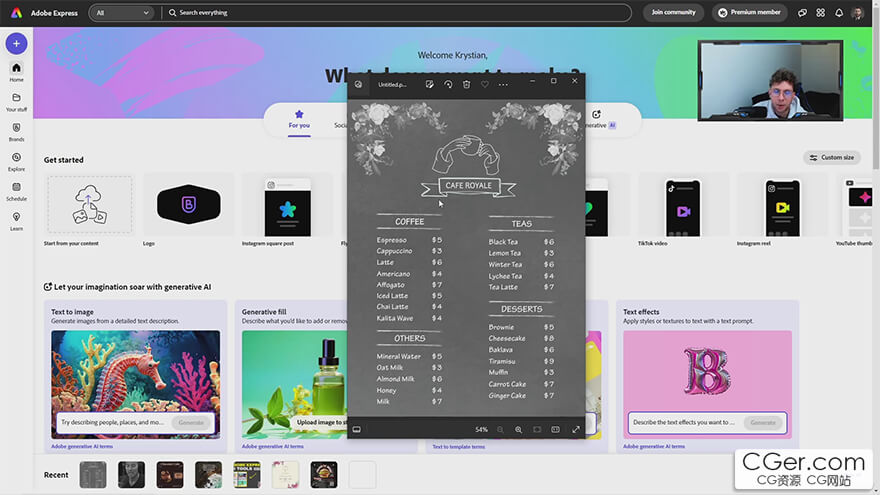
Task: Open Explore in the sidebar
Action: (16, 162)
